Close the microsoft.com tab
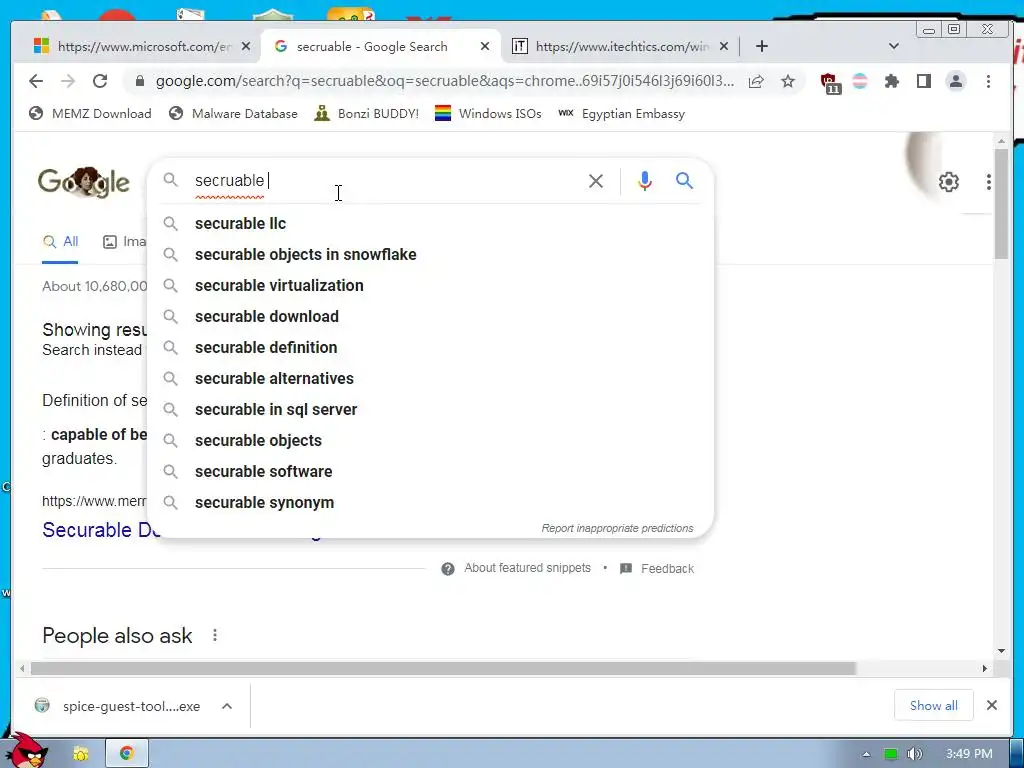This screenshot has height=768, width=1024. [x=246, y=46]
